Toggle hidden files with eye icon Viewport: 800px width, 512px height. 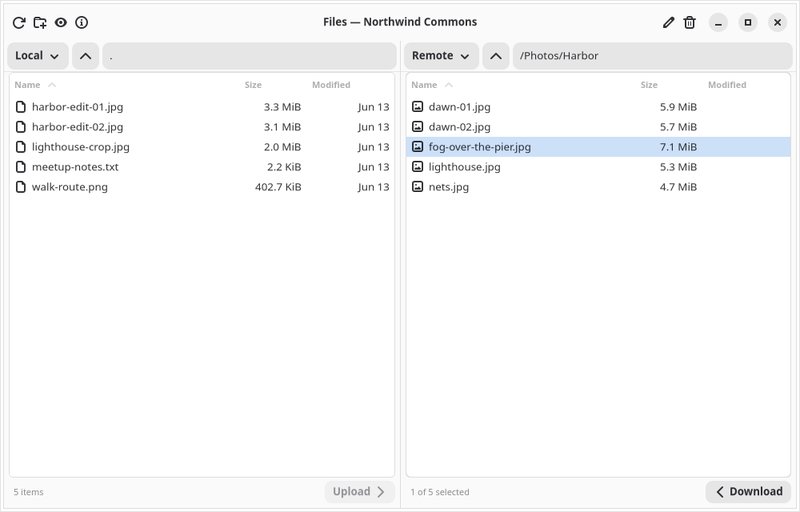(61, 22)
